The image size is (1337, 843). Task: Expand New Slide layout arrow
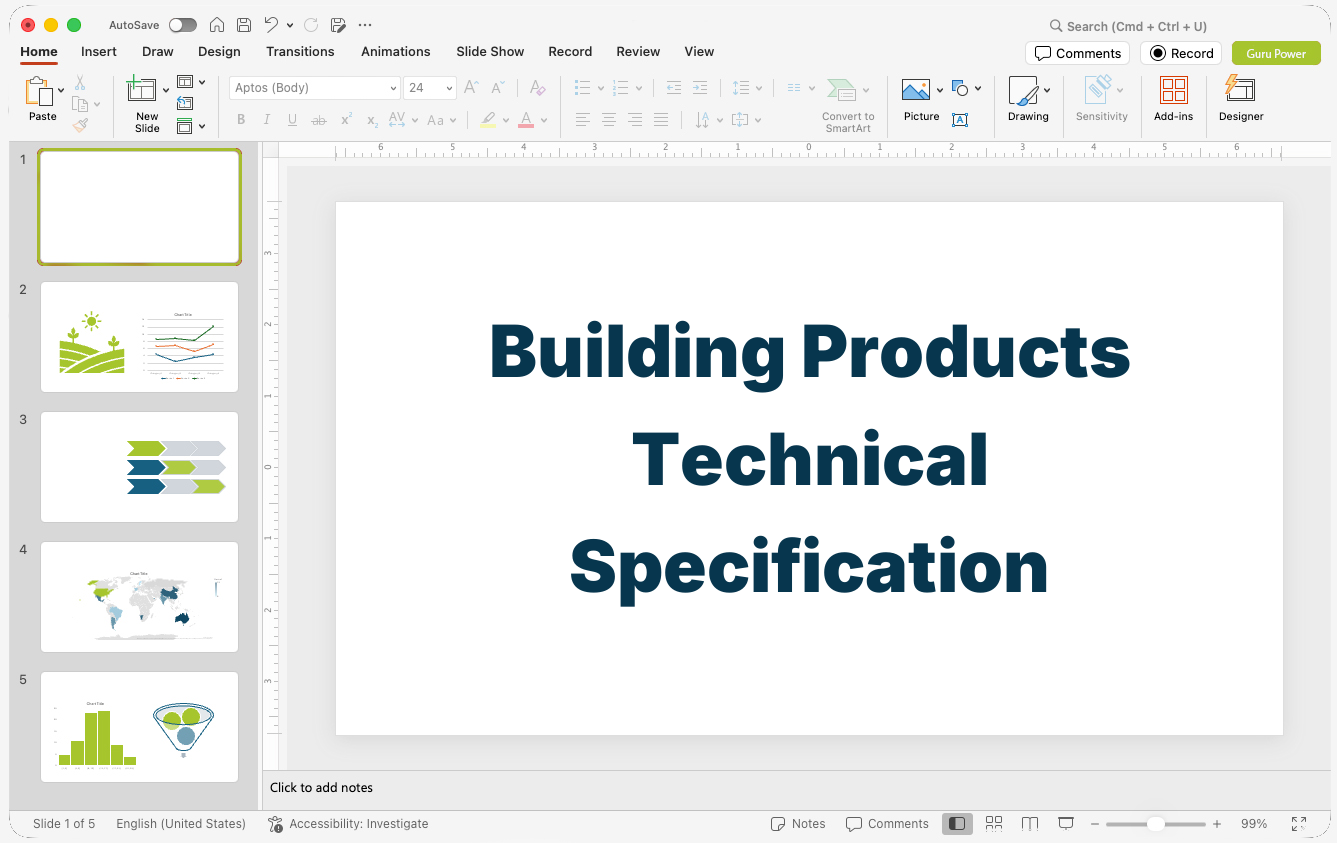tap(166, 91)
